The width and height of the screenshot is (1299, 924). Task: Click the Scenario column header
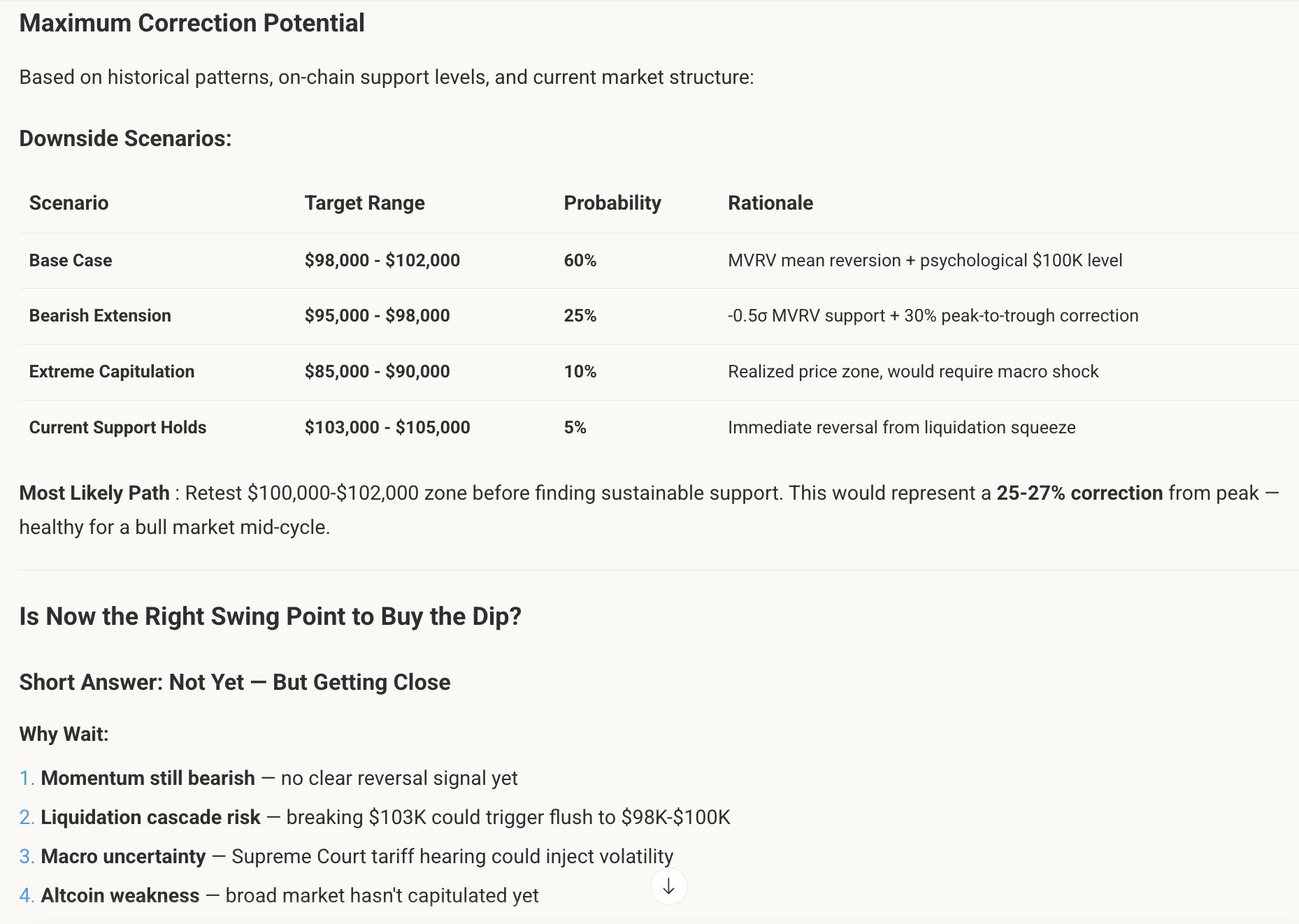pos(69,203)
